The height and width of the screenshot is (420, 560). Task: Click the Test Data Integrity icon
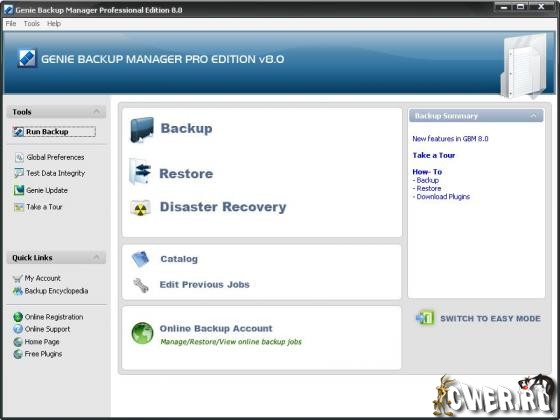pos(19,174)
